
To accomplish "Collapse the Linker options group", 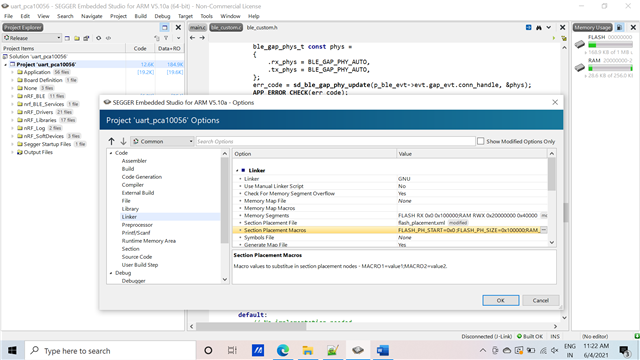I will tap(237, 171).
